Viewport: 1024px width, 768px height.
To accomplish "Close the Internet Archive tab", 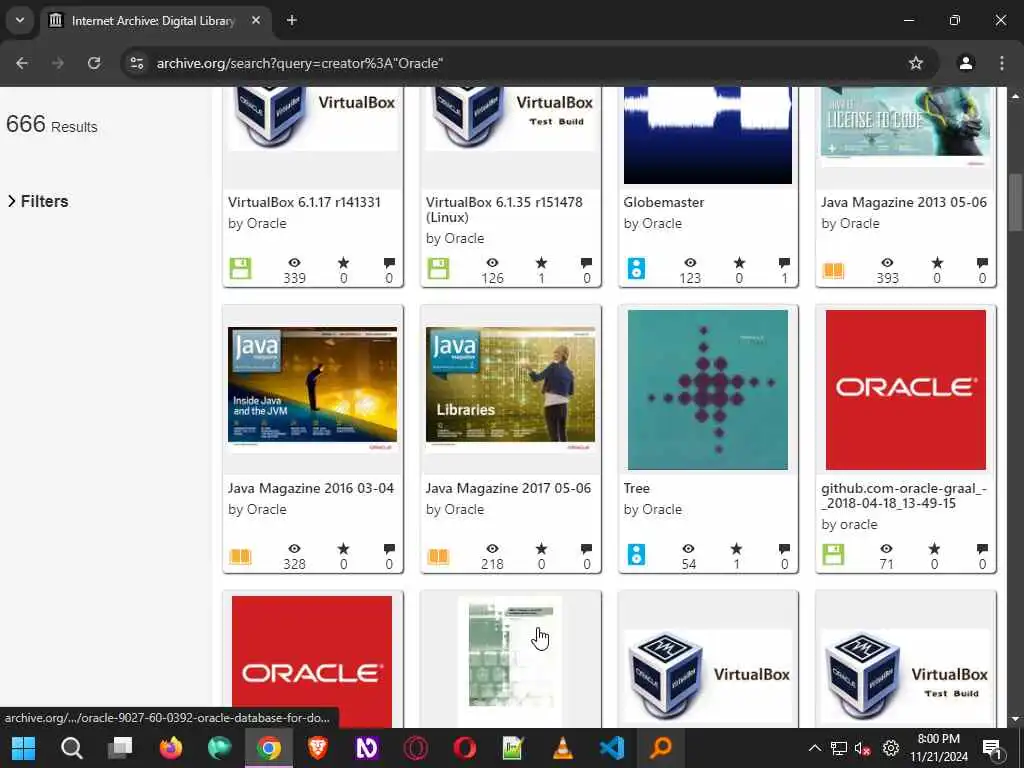I will (256, 21).
